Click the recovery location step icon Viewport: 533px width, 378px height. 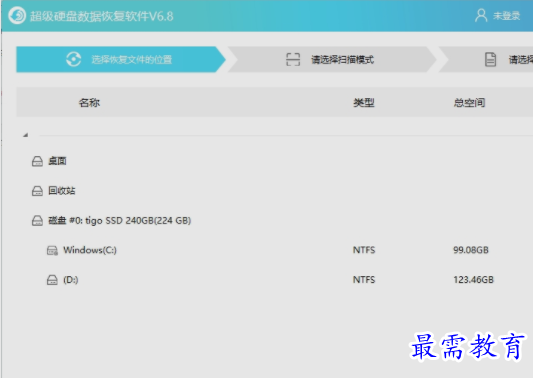pyautogui.click(x=74, y=59)
